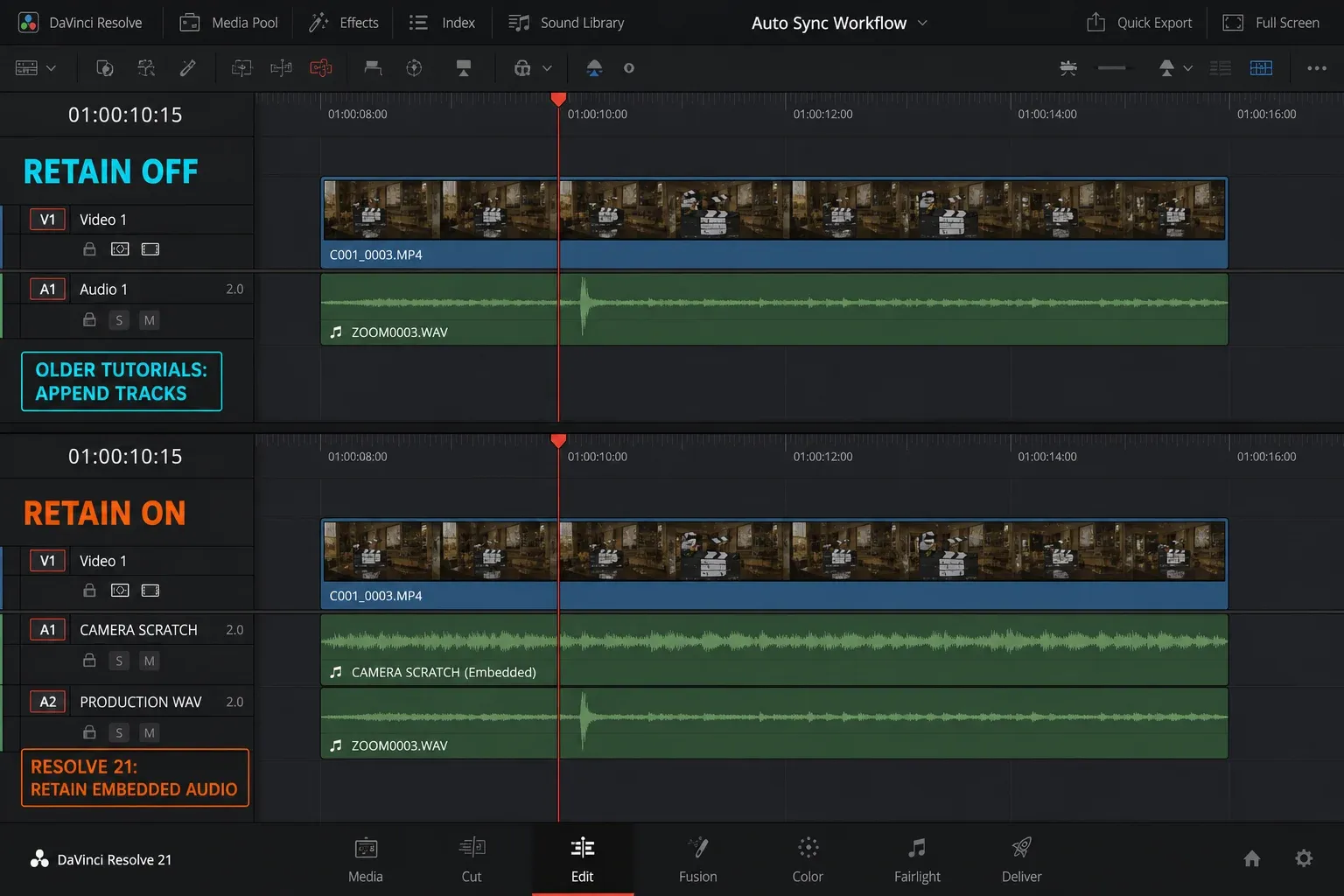Mute the PRODUCTION WAV track
1344x896 pixels.
tap(150, 732)
